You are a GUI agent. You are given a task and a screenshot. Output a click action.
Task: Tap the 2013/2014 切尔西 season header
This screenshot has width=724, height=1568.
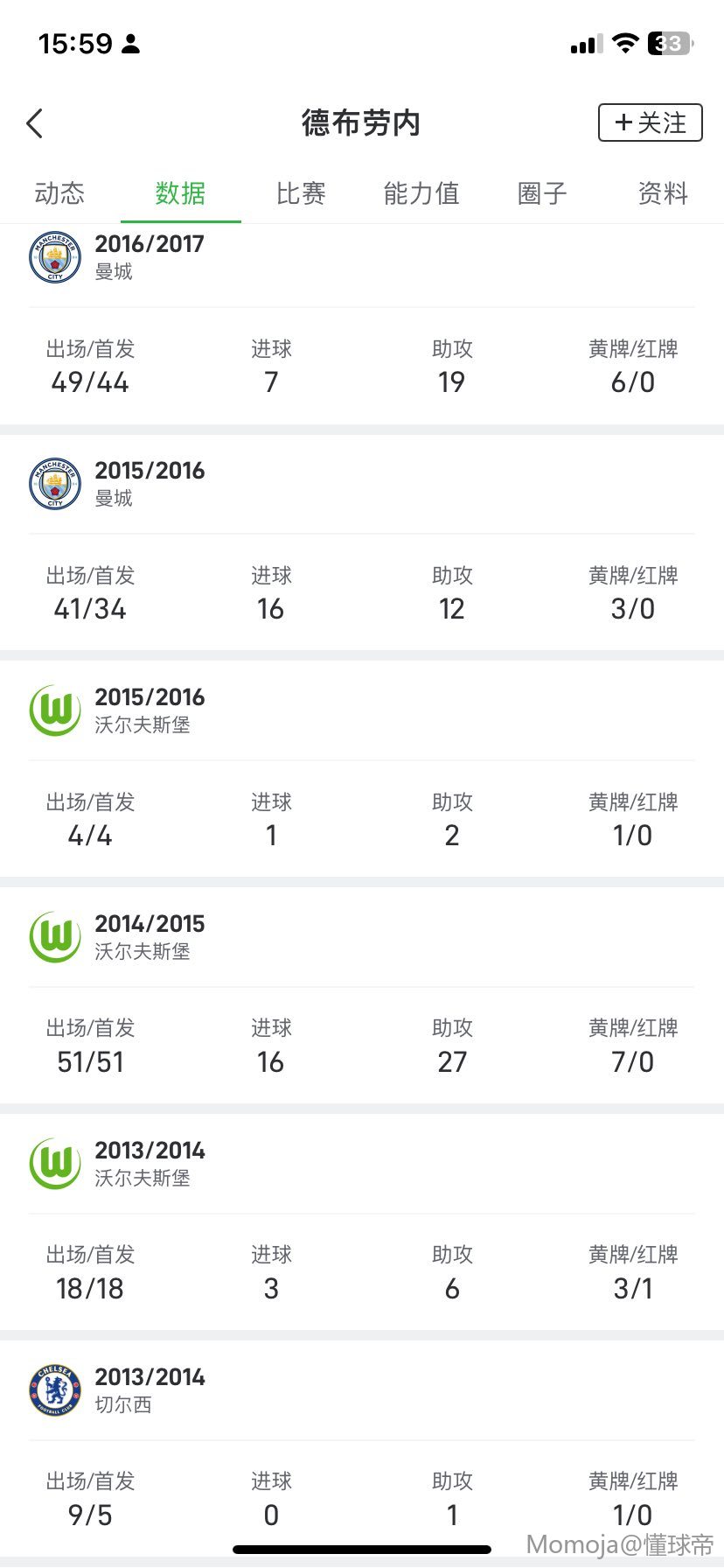point(150,1389)
